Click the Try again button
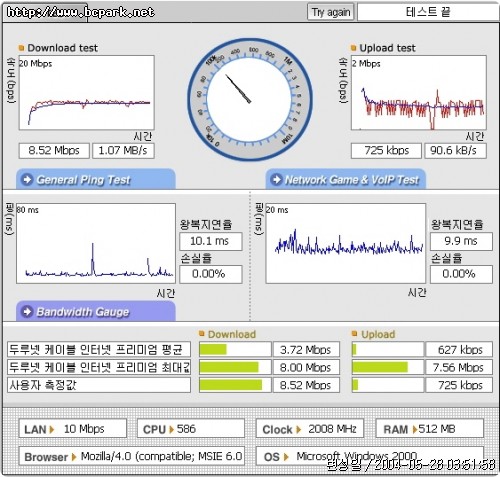This screenshot has width=500, height=477. click(330, 12)
